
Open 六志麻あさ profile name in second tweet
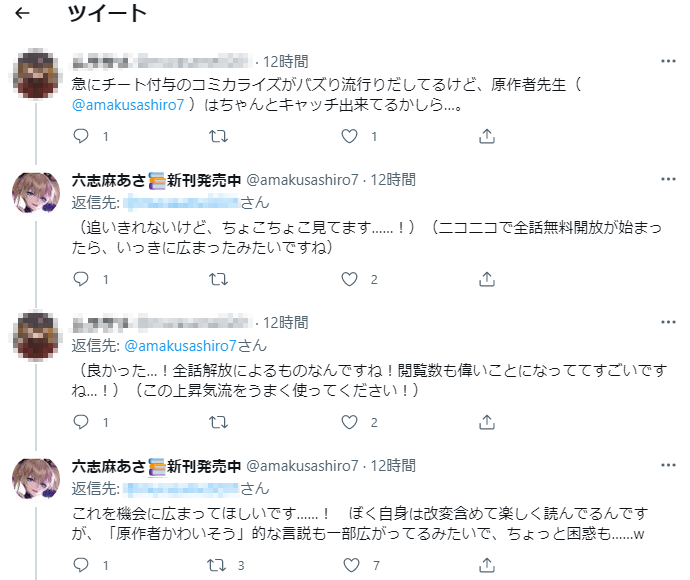(107, 180)
